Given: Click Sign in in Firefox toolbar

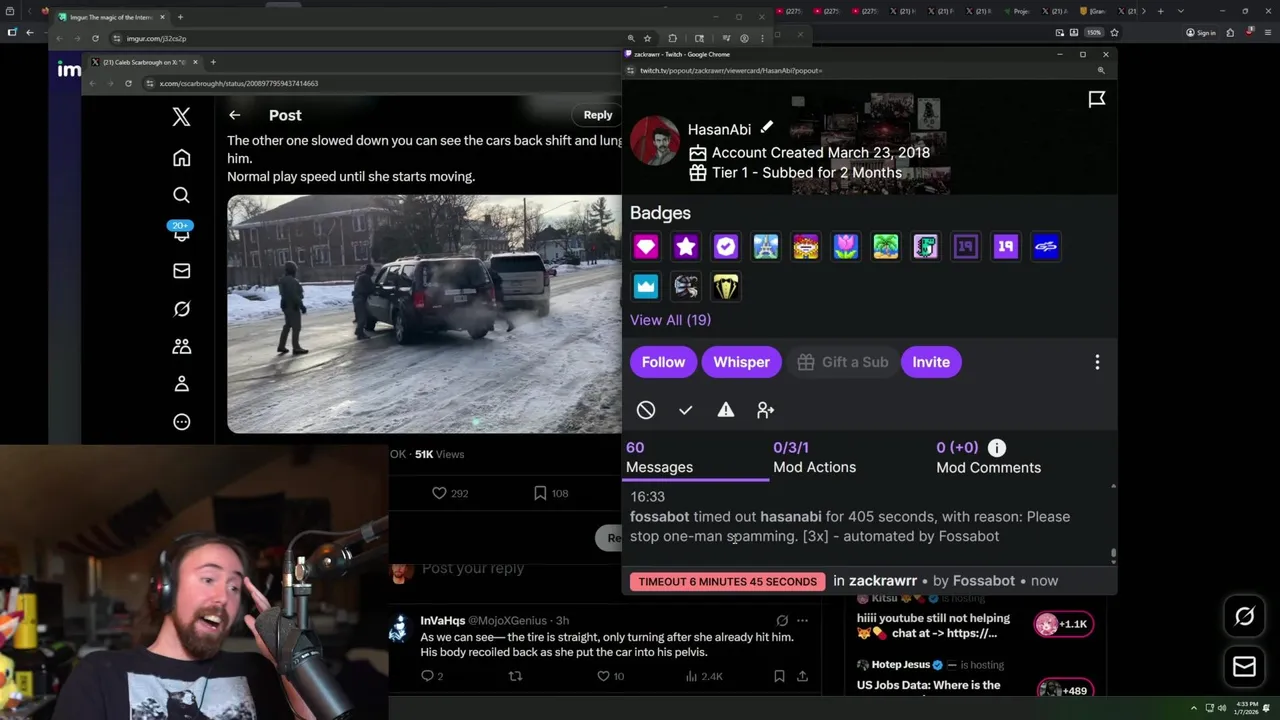Looking at the screenshot, I should point(1201,32).
